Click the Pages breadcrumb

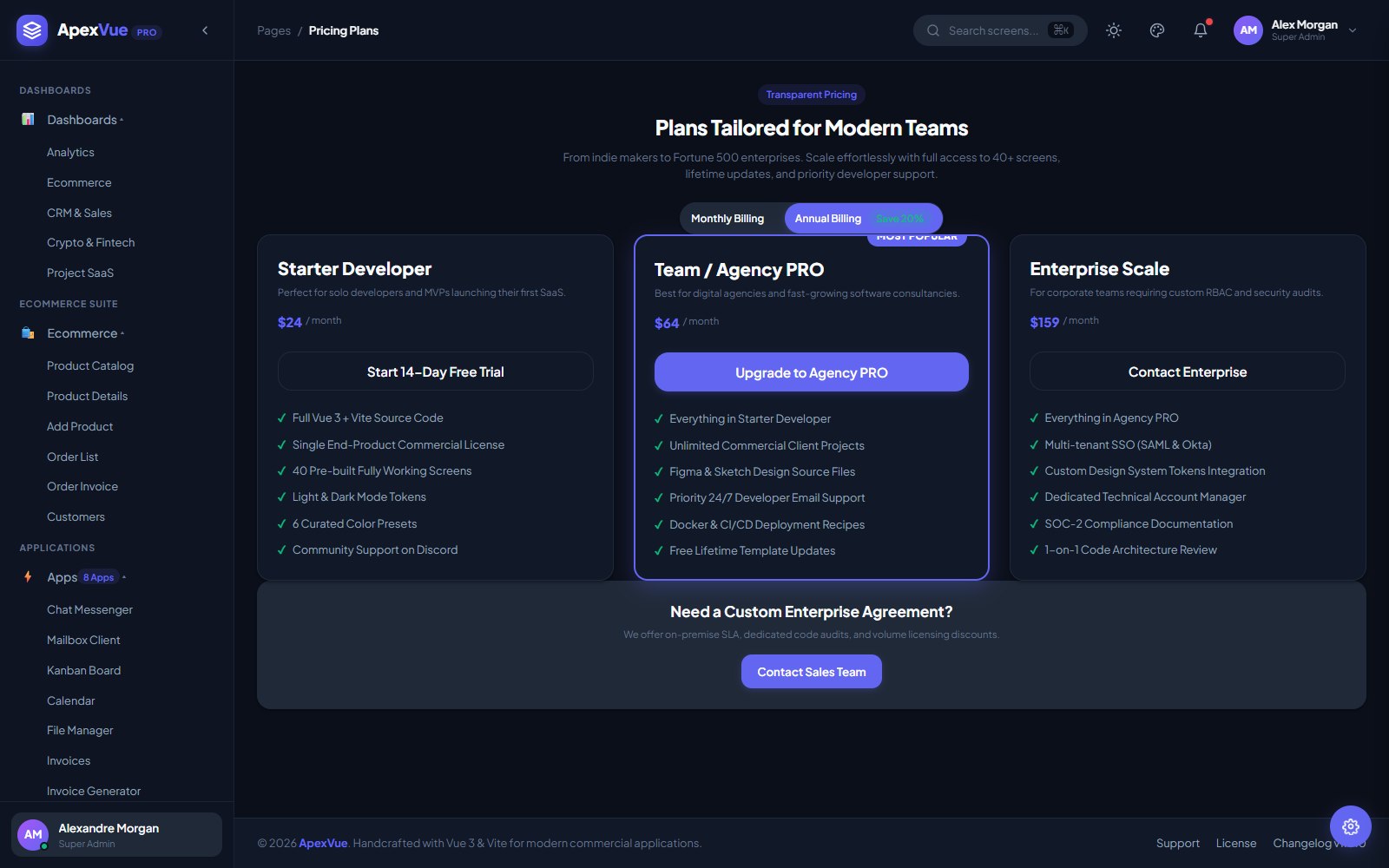[273, 30]
